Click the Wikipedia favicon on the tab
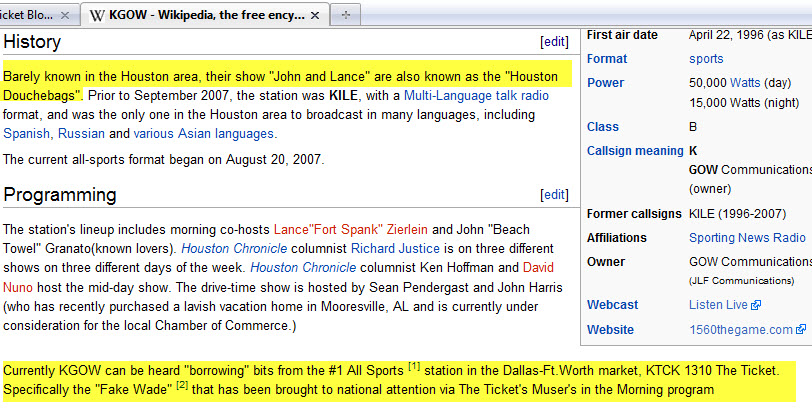The image size is (812, 416). click(x=97, y=16)
